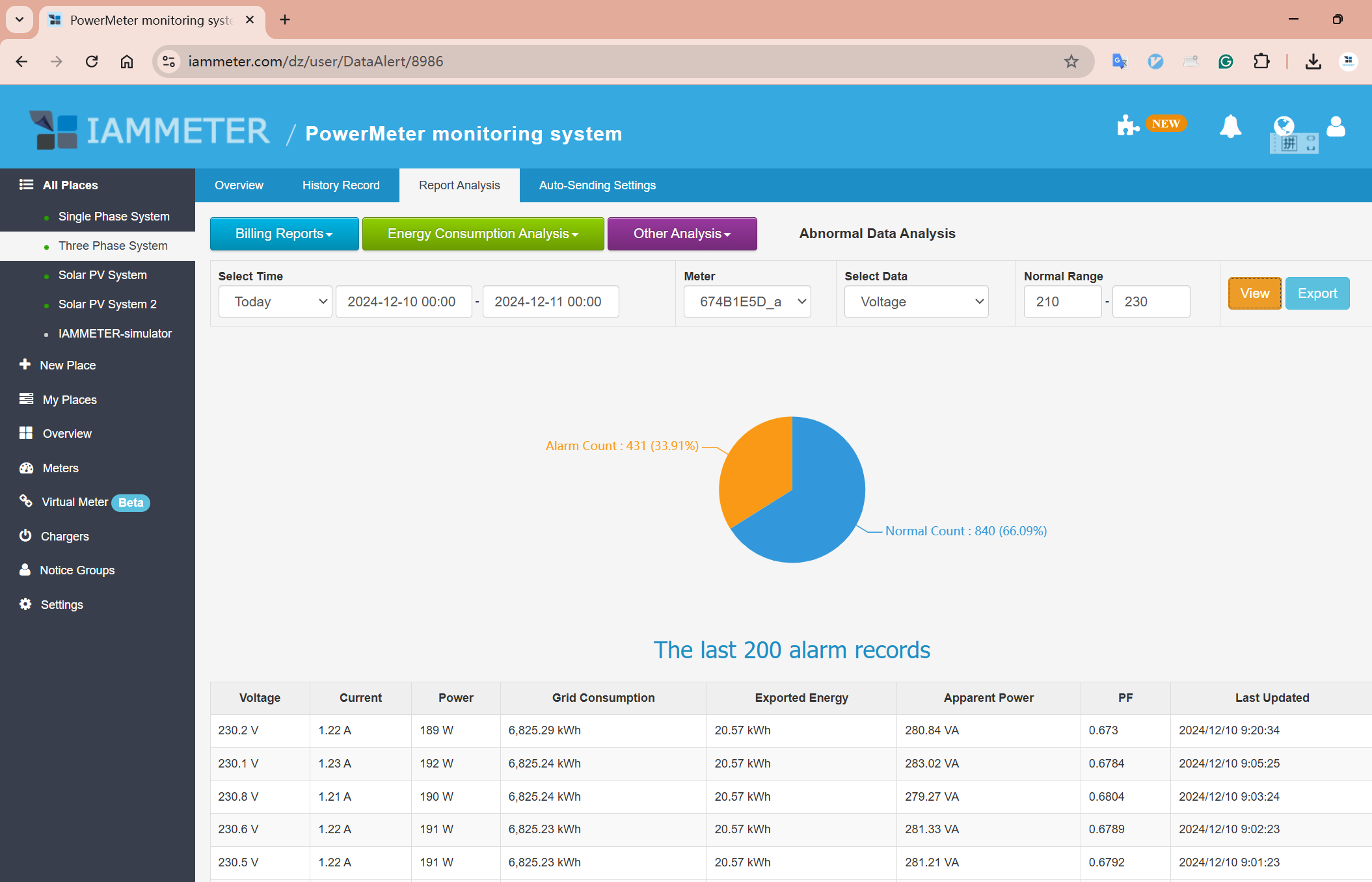Open notifications bell icon
The height and width of the screenshot is (882, 1372).
pyautogui.click(x=1230, y=126)
